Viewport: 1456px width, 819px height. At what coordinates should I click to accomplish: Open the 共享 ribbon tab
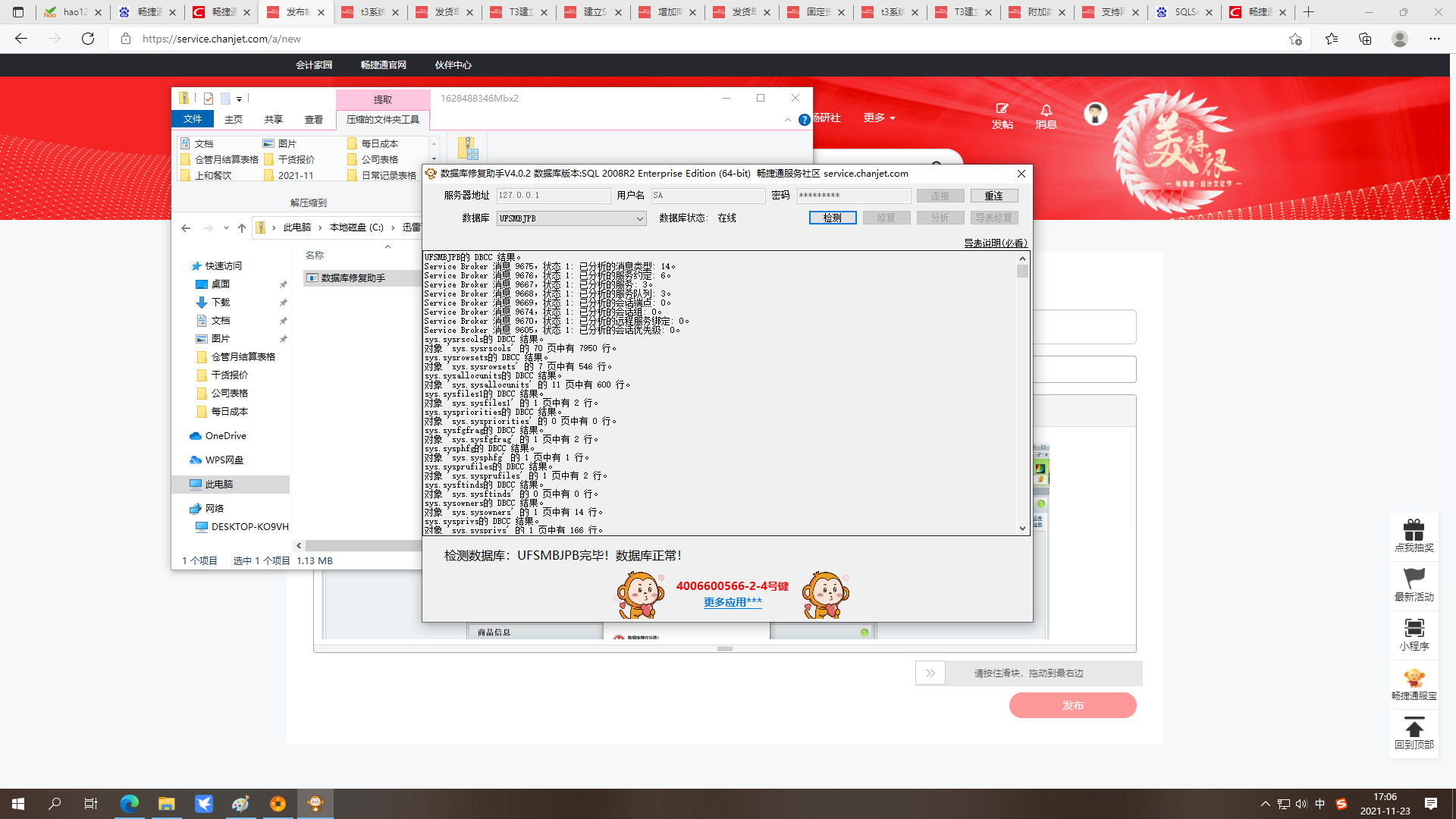tap(274, 119)
